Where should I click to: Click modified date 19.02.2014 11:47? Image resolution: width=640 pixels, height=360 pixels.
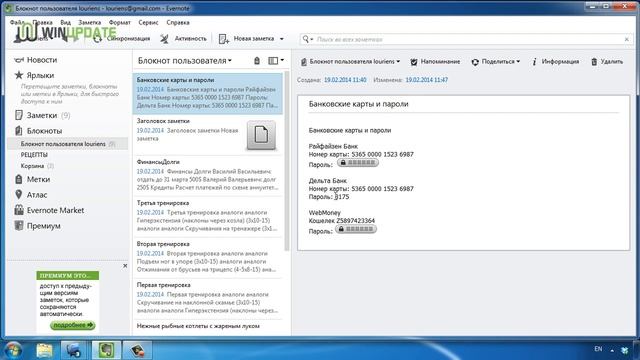pos(427,80)
